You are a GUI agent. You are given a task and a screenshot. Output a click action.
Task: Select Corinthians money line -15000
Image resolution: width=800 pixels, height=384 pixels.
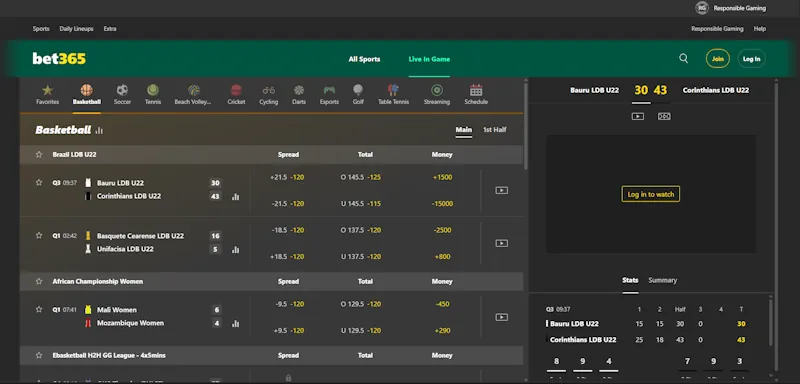point(442,203)
